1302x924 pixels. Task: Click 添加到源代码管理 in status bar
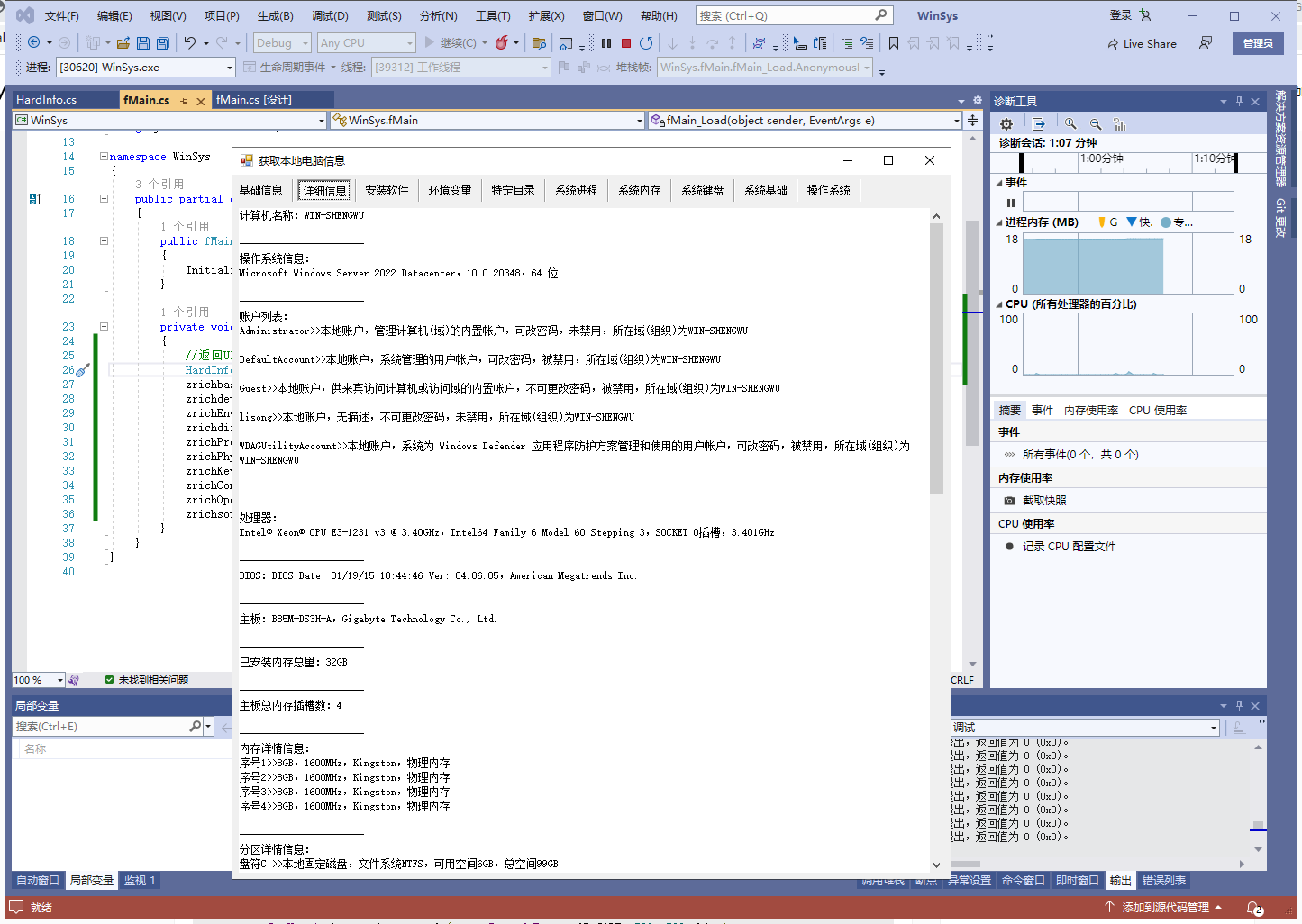1163,908
